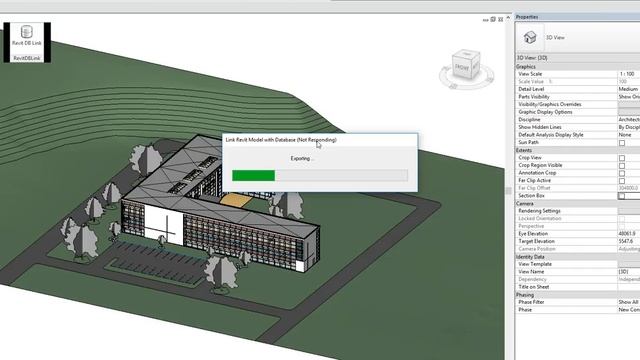This screenshot has width=640, height=360.
Task: Click Visibility/Graphics Overrides edit button
Action: [x=629, y=104]
